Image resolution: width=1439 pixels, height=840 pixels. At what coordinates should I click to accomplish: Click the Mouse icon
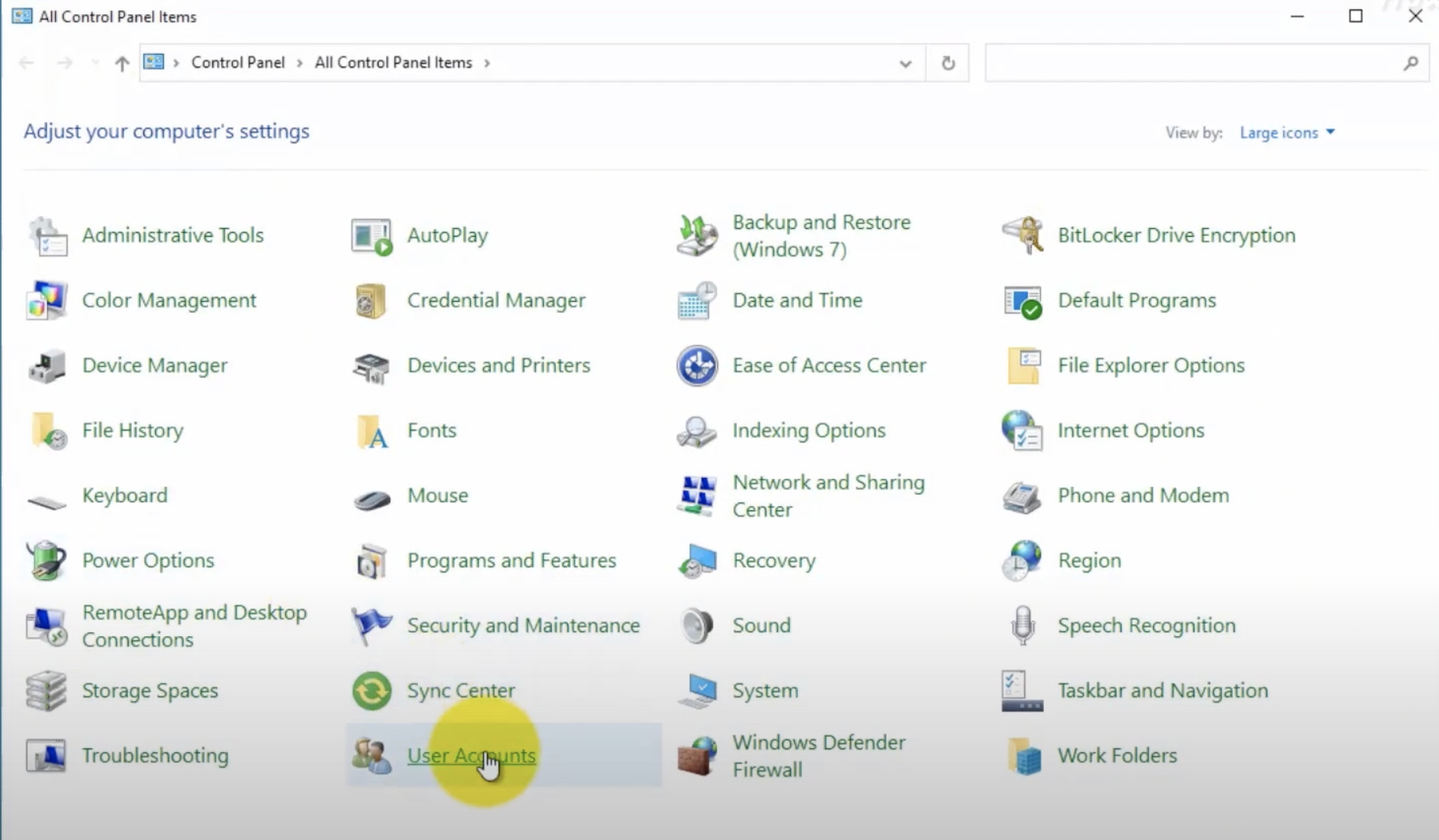click(372, 498)
